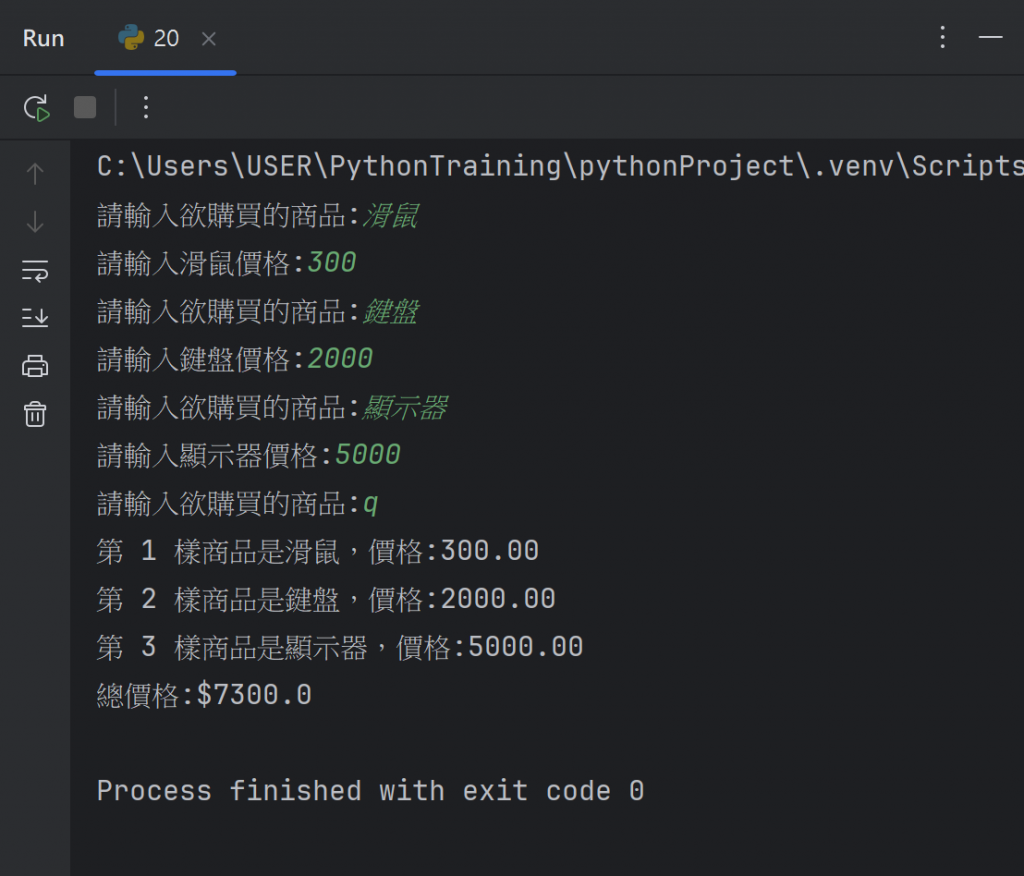Click the green input value 5000
The width and height of the screenshot is (1024, 876).
point(368,455)
